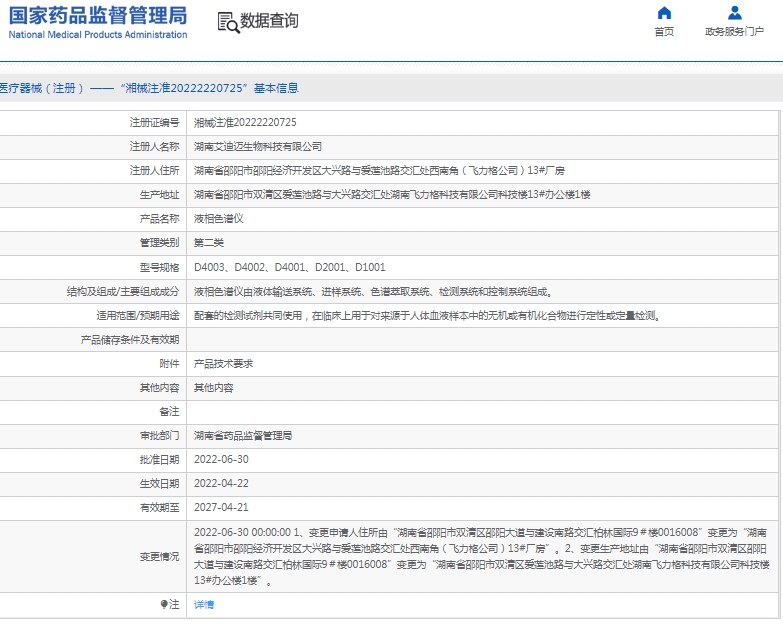The height and width of the screenshot is (625, 783).
Task: Click the 型号规格 label
Action: pos(159,268)
